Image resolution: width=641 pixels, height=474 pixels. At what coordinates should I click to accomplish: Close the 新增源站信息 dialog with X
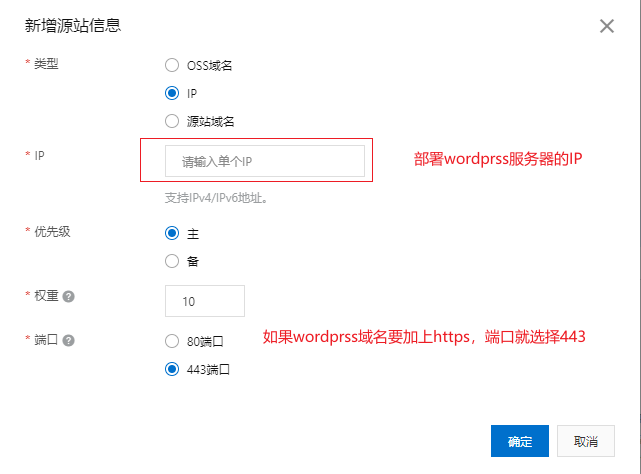[606, 26]
